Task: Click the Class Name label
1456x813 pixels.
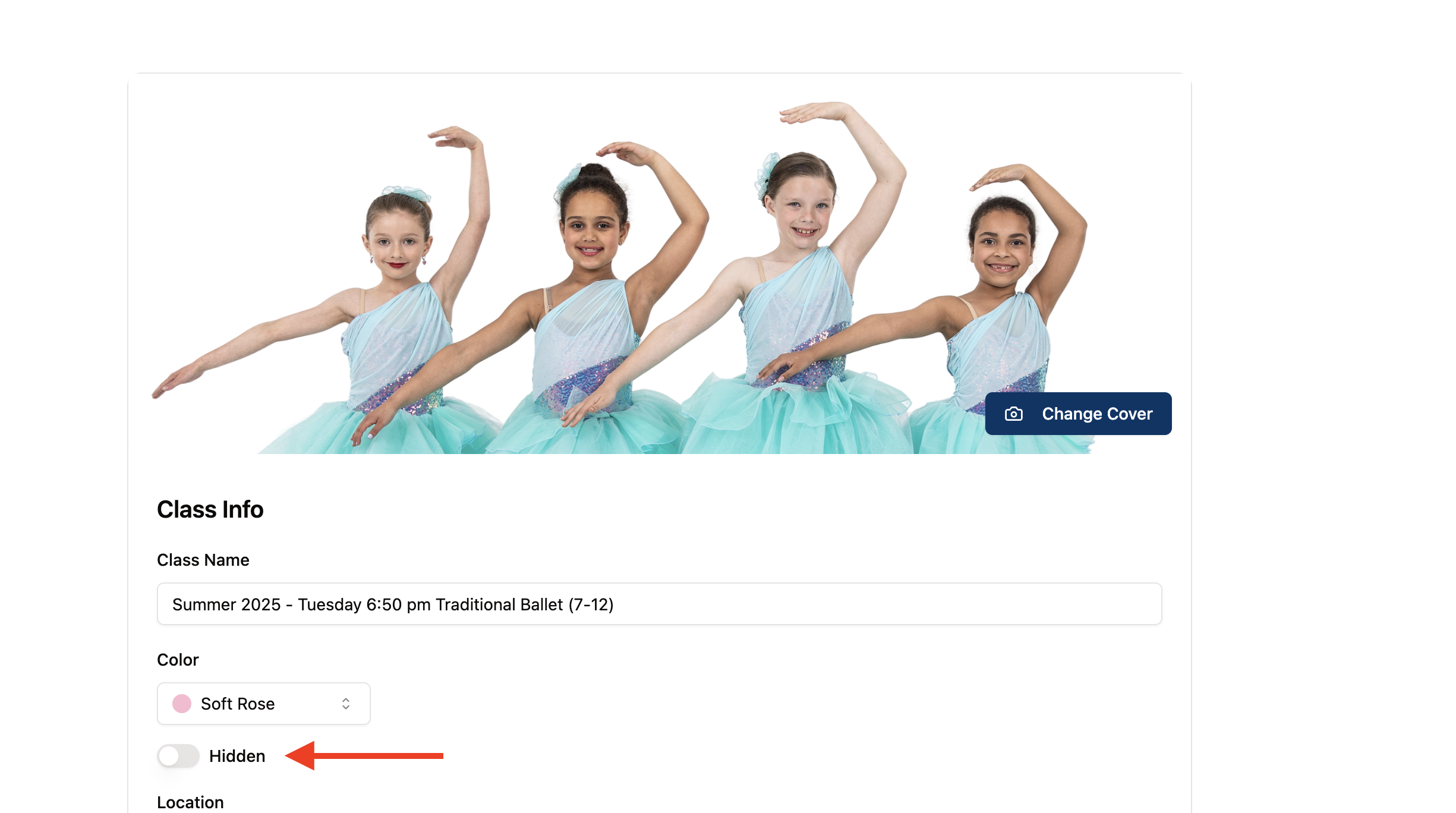Action: (203, 560)
